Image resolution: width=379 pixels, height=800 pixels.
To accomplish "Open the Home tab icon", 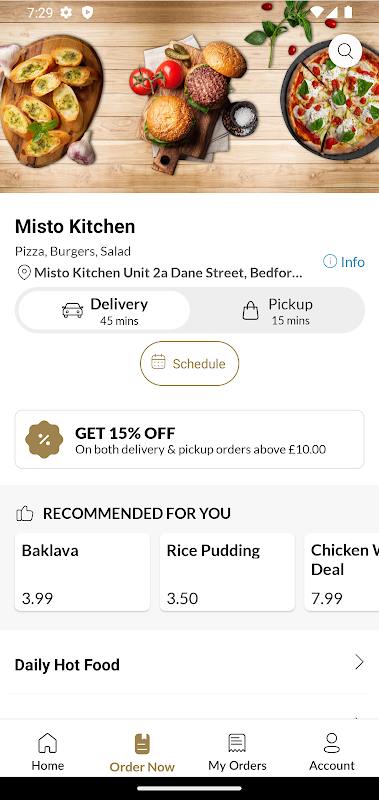I will (x=47, y=743).
